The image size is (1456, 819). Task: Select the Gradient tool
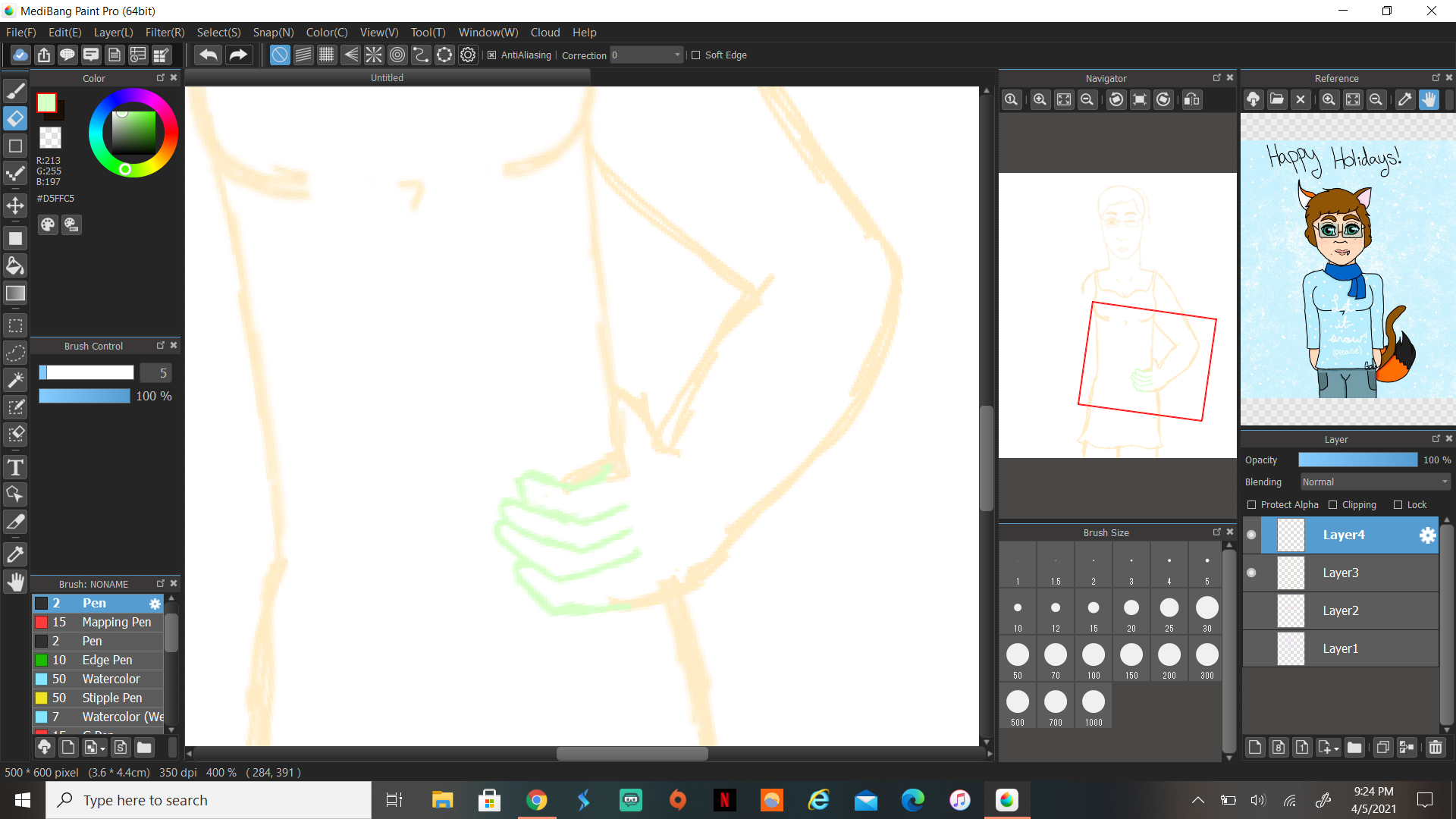click(15, 293)
